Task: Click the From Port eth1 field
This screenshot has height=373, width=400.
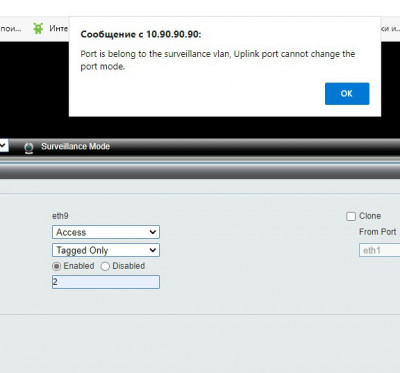Action: (379, 250)
